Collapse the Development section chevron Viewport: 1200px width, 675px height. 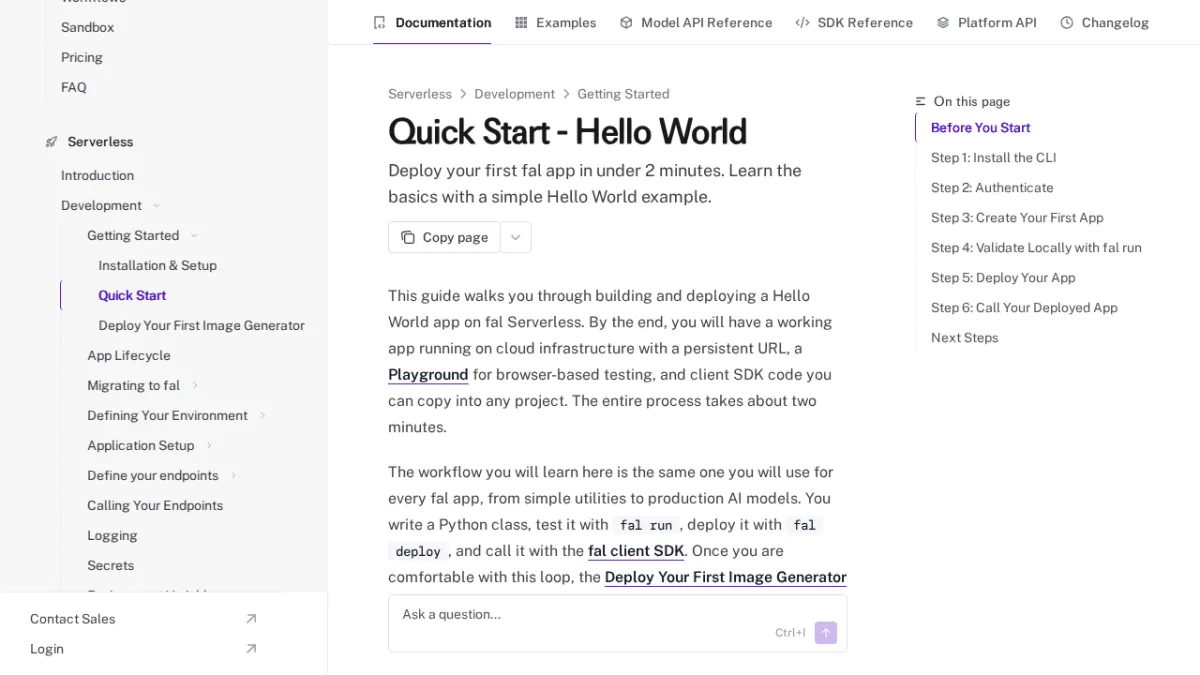pyautogui.click(x=154, y=206)
